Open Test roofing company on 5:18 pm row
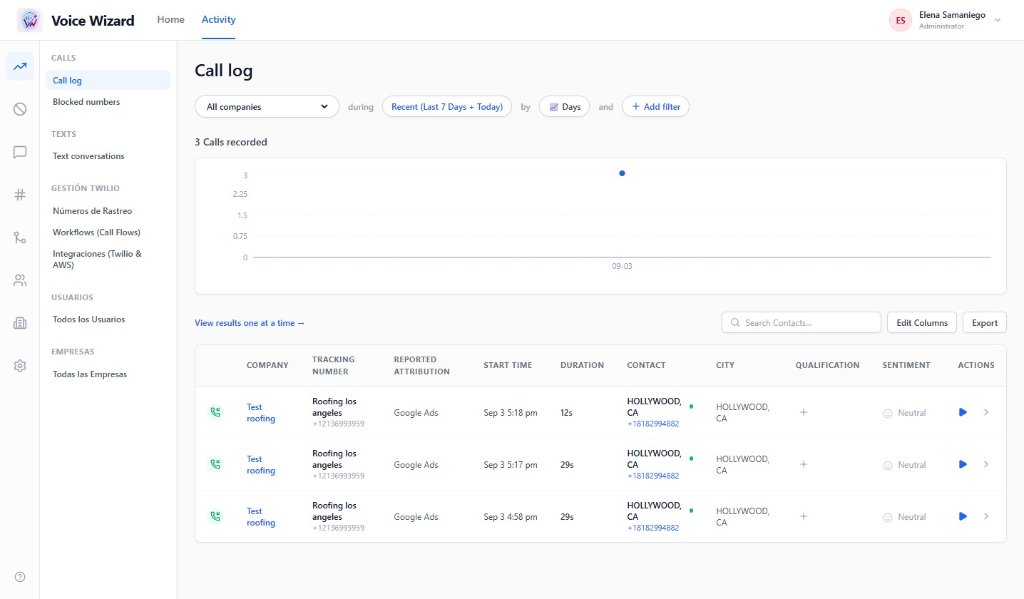 point(261,413)
